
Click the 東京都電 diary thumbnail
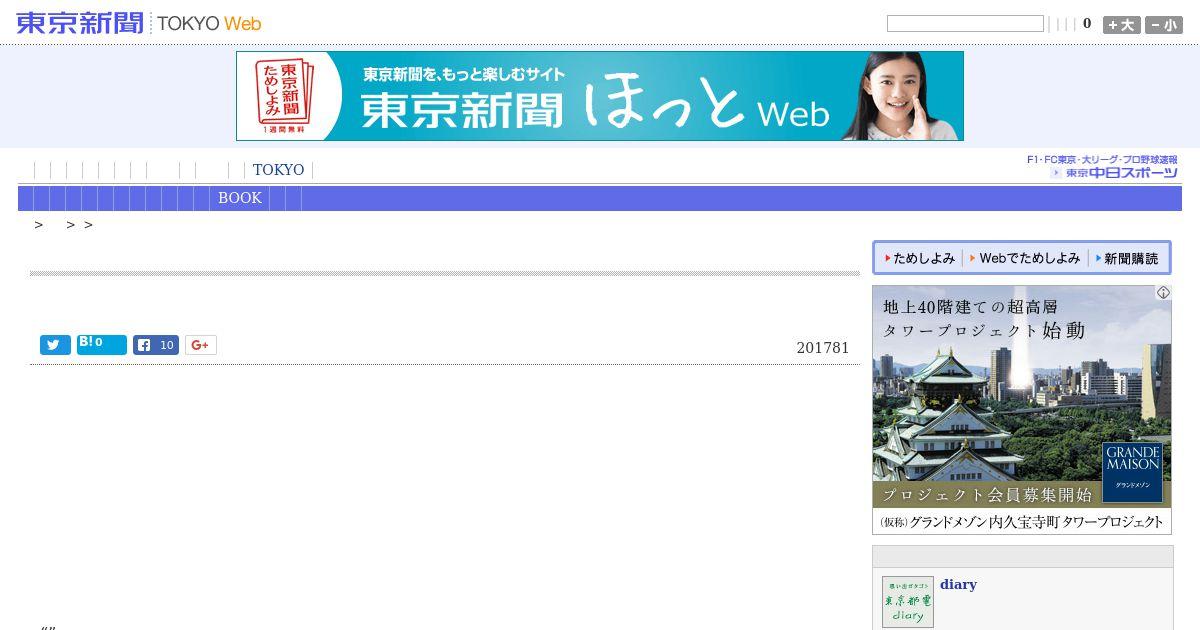908,602
